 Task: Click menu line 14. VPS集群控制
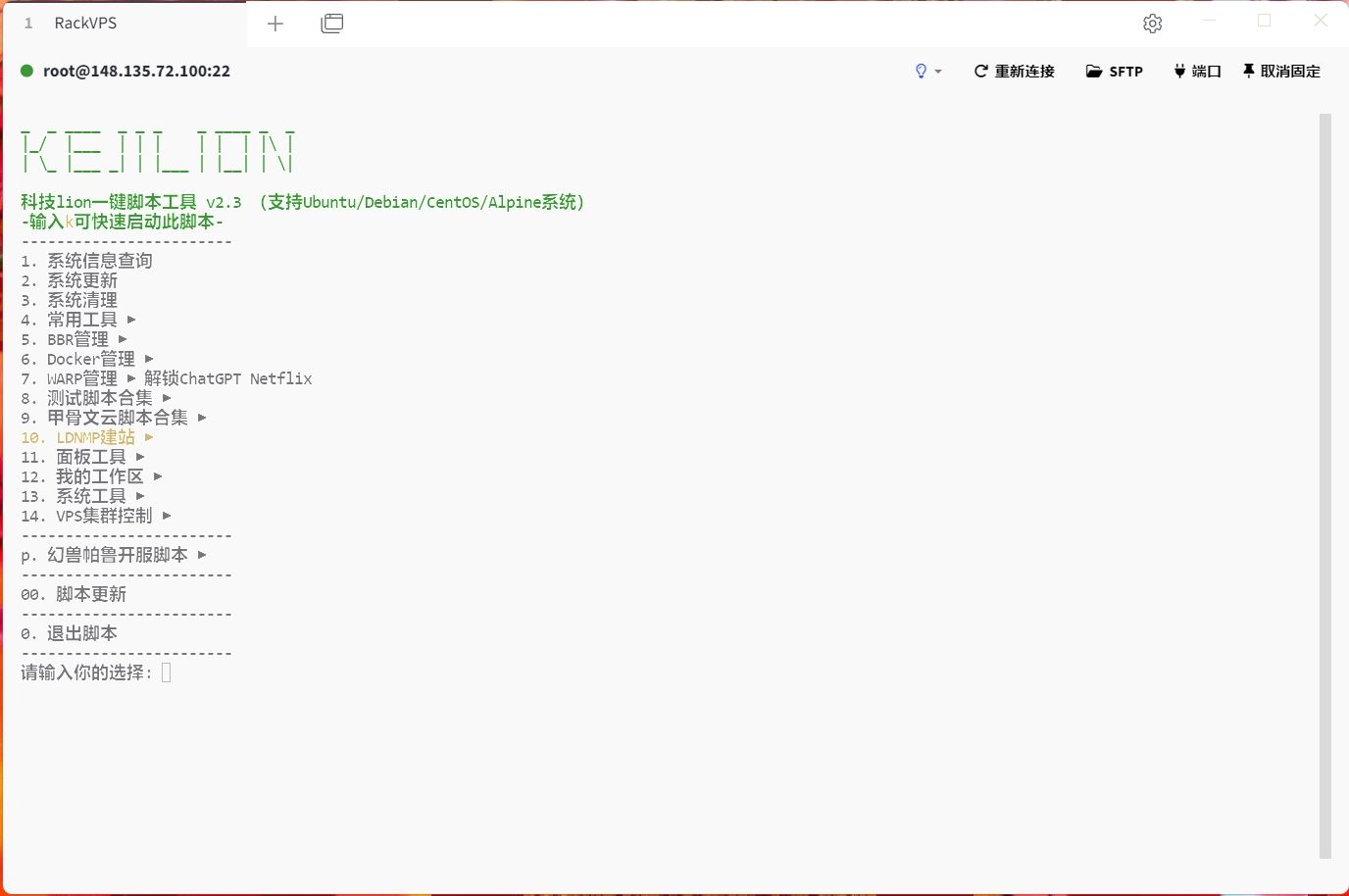click(96, 516)
